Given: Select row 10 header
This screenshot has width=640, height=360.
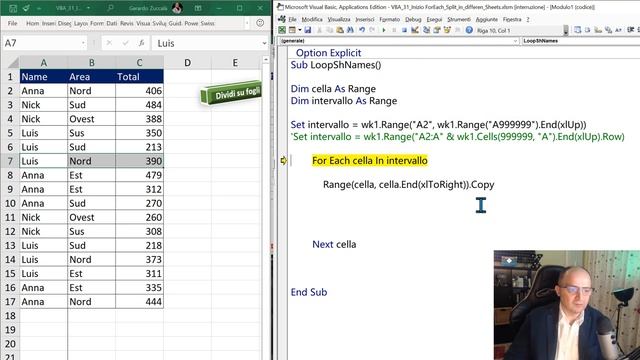Looking at the screenshot, I should (10, 203).
